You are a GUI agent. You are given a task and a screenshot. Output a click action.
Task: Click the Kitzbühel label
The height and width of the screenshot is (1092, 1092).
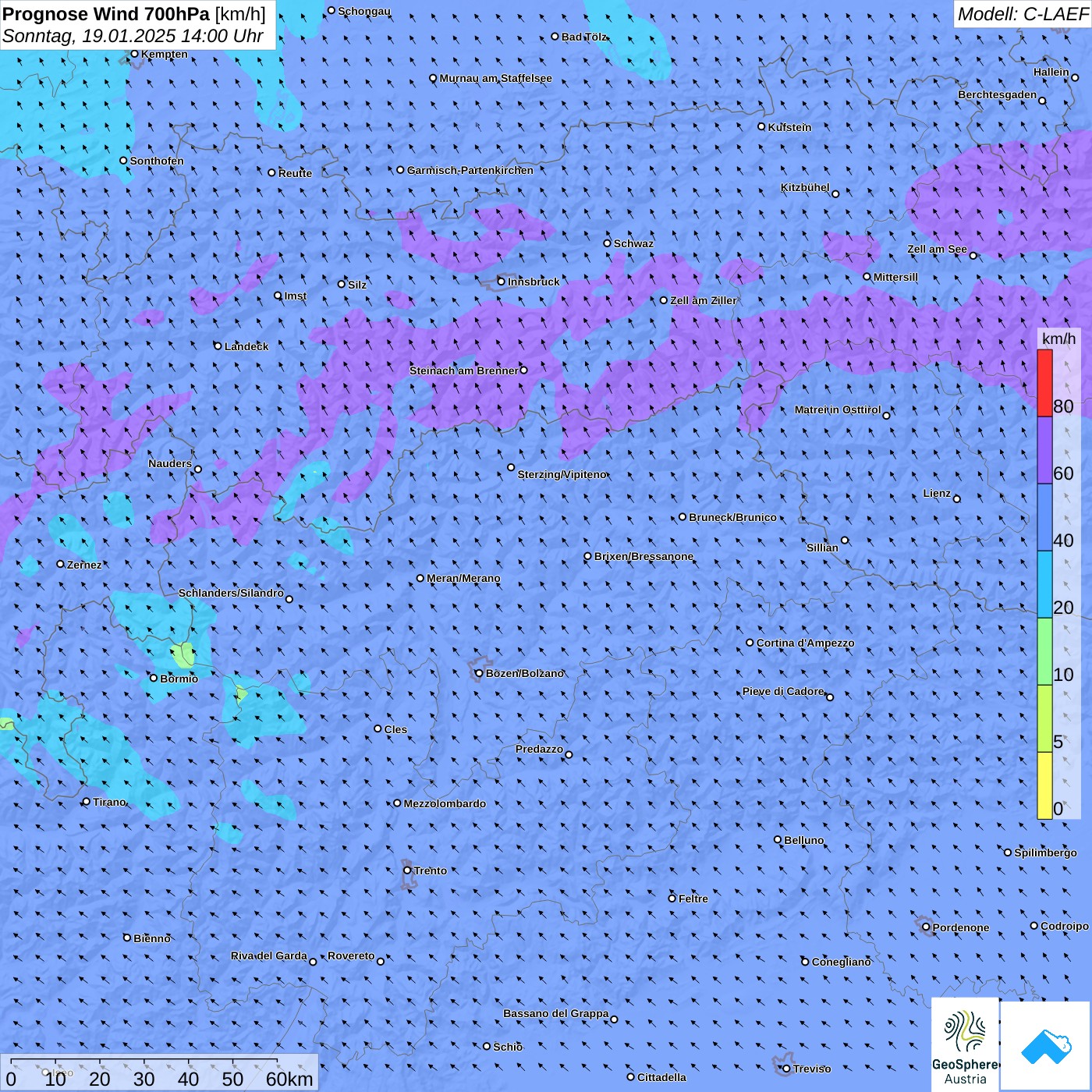click(805, 187)
